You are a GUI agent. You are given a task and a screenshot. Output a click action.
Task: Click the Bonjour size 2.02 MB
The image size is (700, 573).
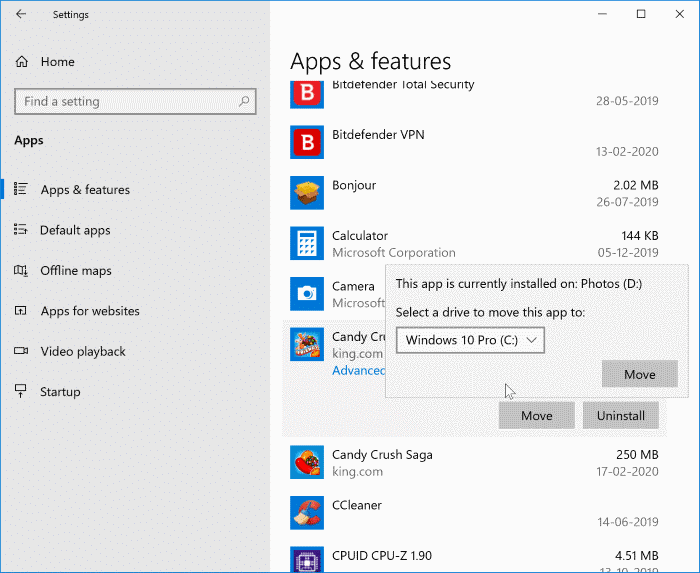tap(636, 185)
